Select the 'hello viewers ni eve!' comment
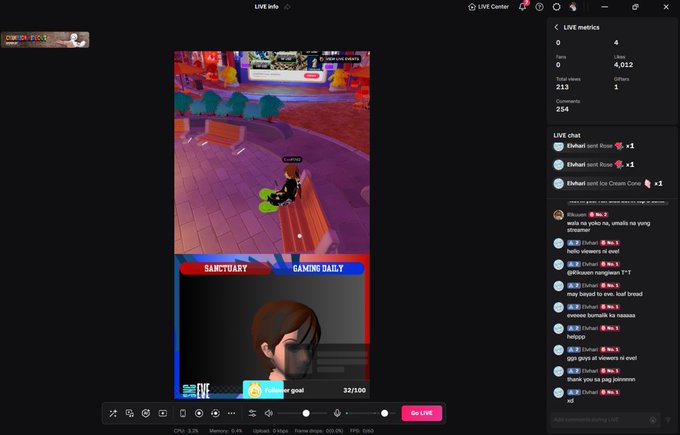The height and width of the screenshot is (435, 680). point(593,252)
